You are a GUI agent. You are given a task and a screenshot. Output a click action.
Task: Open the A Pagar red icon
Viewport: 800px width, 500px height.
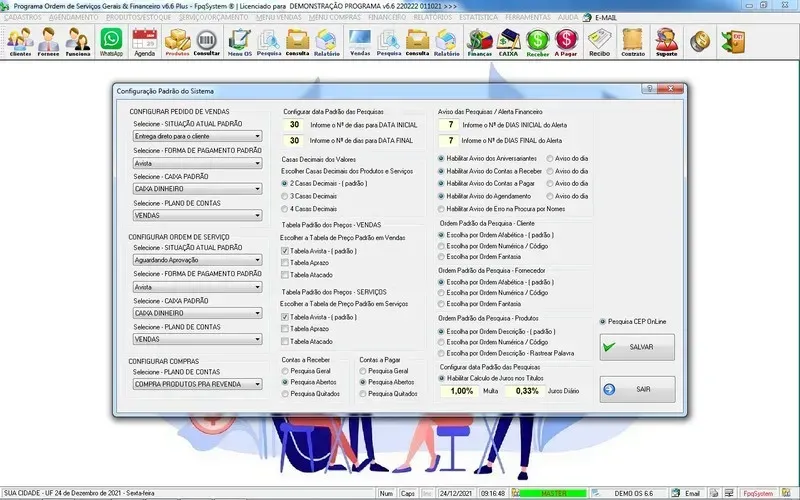(x=567, y=43)
